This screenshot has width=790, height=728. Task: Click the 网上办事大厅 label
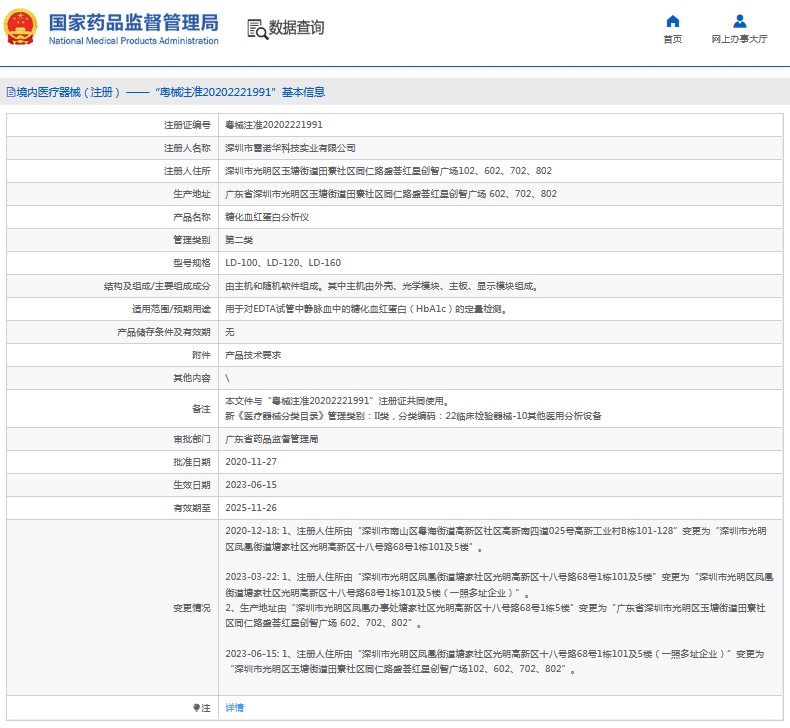[x=740, y=39]
